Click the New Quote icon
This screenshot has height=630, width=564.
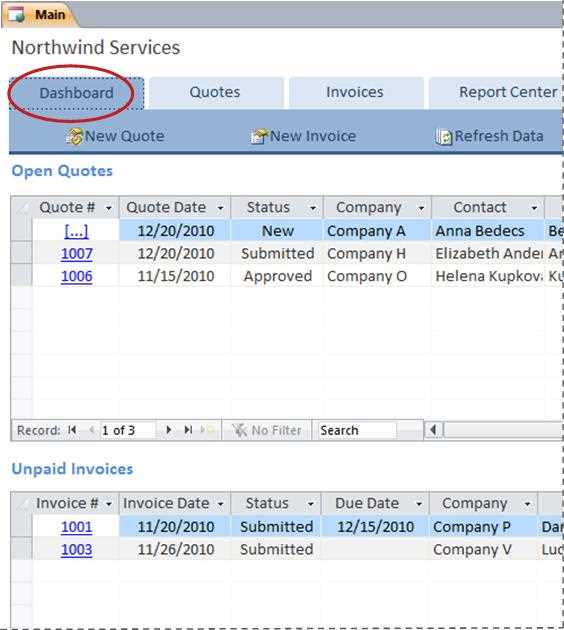75,137
